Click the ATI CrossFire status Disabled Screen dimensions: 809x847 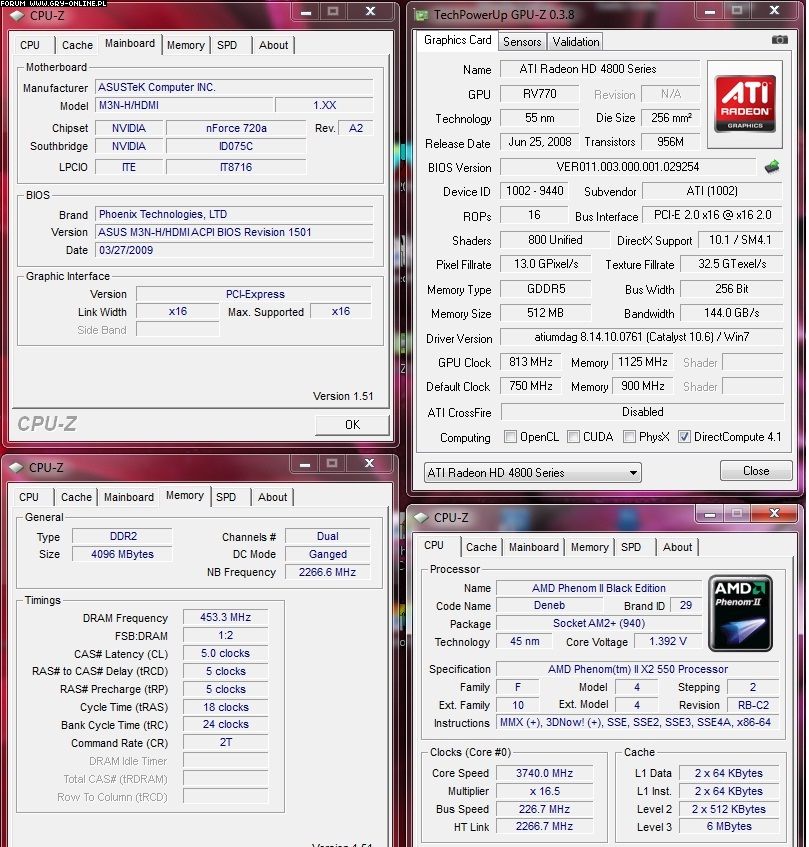(642, 412)
